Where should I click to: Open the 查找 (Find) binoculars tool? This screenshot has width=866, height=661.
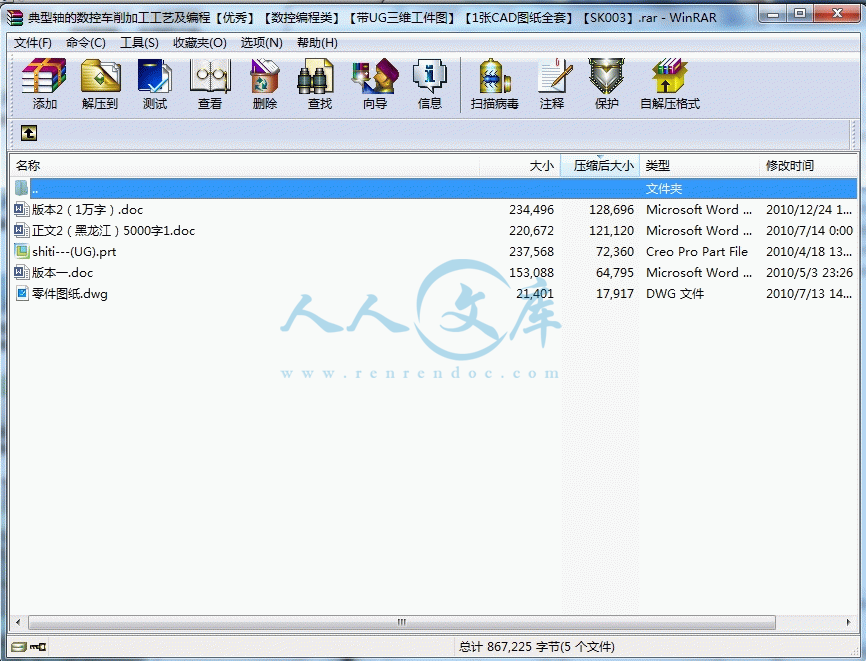point(320,83)
